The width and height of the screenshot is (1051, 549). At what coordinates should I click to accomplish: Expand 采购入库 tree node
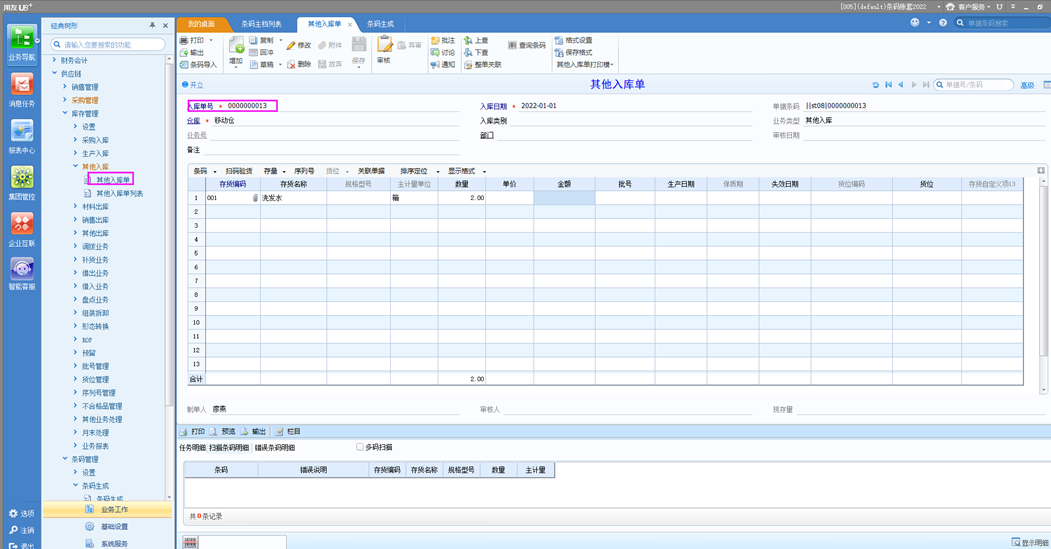tap(75, 139)
